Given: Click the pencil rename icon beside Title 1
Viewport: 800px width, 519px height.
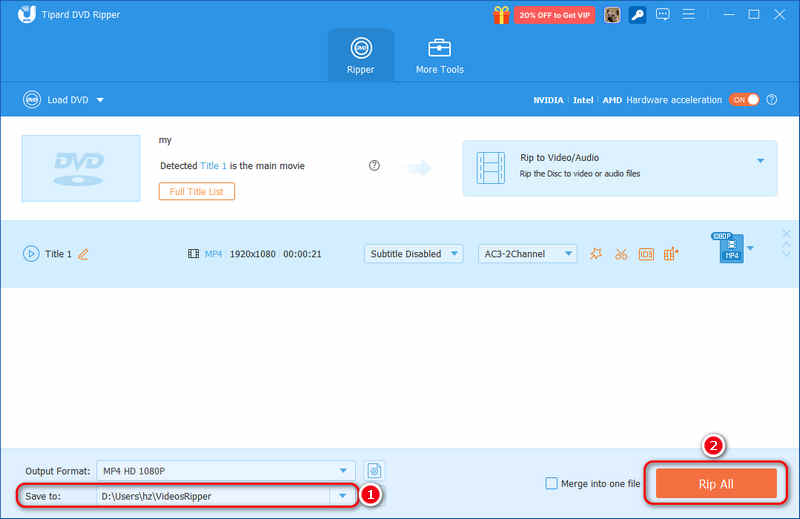Looking at the screenshot, I should click(83, 254).
